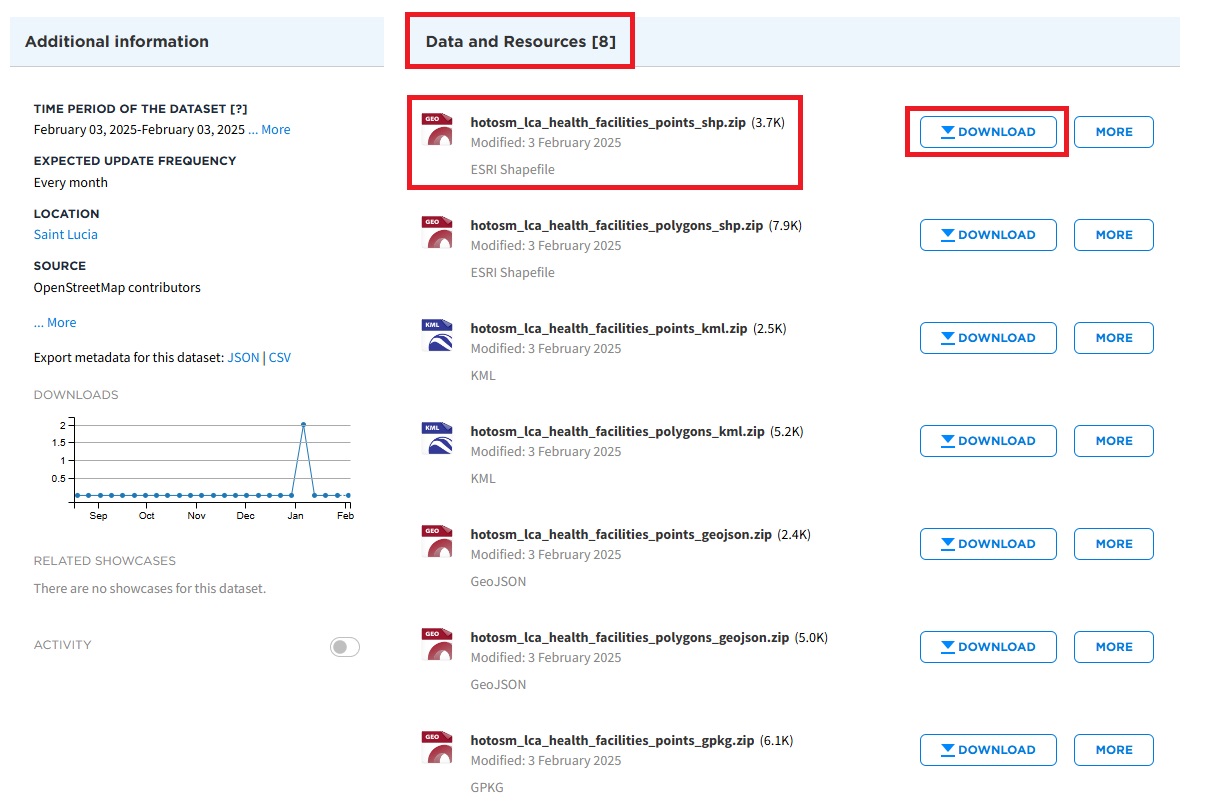The width and height of the screenshot is (1212, 805).
Task: Open hotosm_lca_health_facilities_polygons_kml.zip file name
Action: [x=617, y=432]
